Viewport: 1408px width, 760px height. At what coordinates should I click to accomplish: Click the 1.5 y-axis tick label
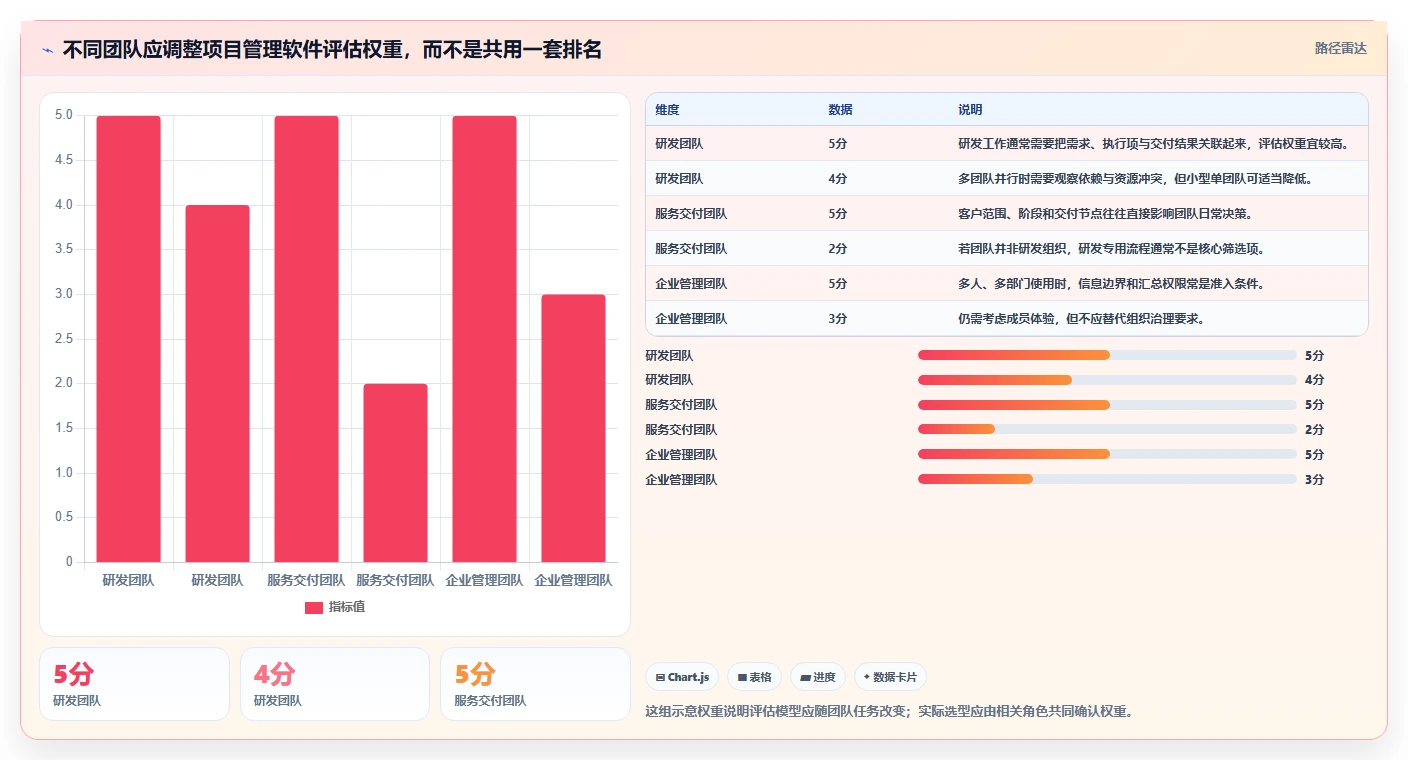click(63, 428)
